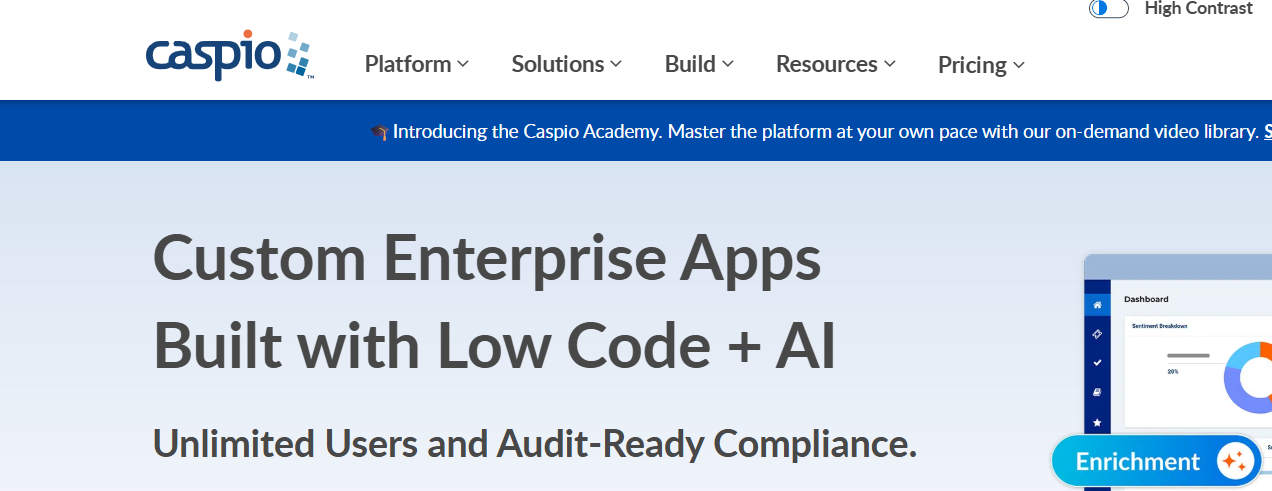Image resolution: width=1272 pixels, height=491 pixels.
Task: Click the 'Dashboard' title in preview
Action: pos(1146,299)
